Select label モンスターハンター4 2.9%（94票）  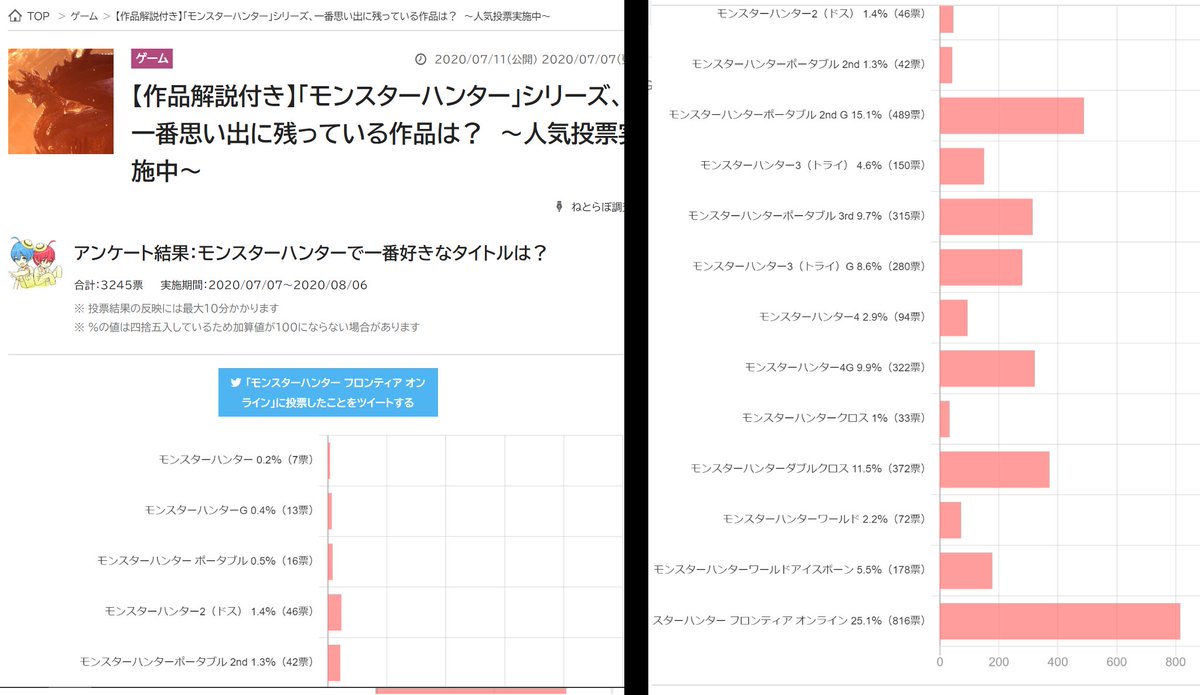(x=843, y=317)
